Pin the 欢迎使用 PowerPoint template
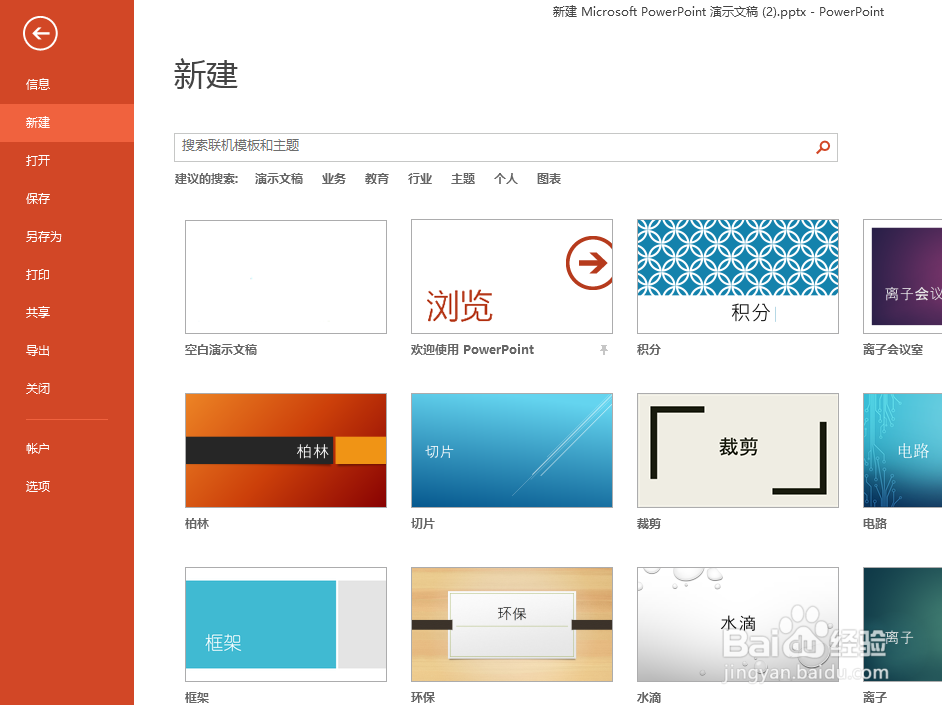This screenshot has width=942, height=705. pos(604,349)
